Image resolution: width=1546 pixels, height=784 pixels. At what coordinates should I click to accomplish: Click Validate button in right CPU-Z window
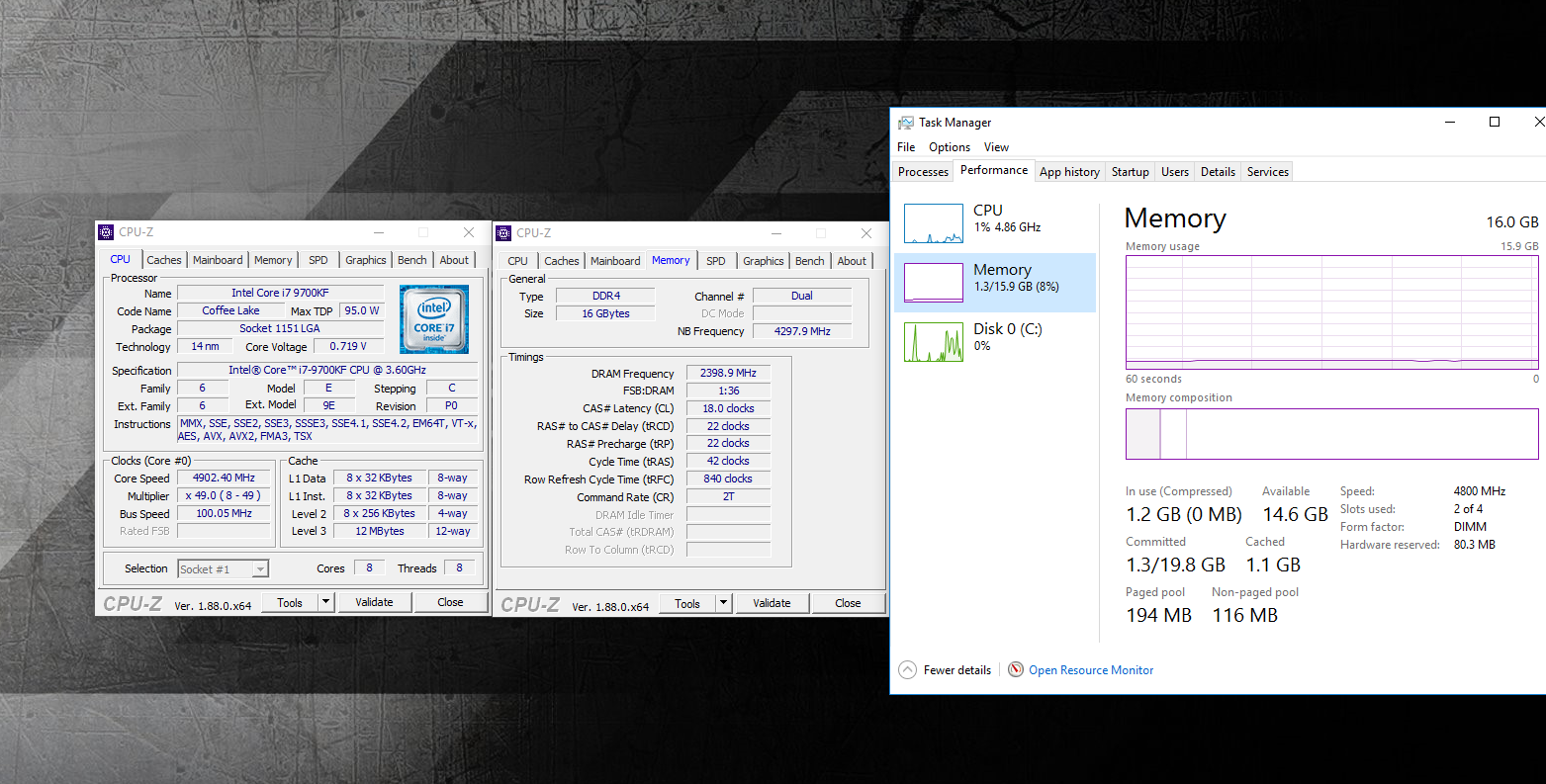coord(772,603)
